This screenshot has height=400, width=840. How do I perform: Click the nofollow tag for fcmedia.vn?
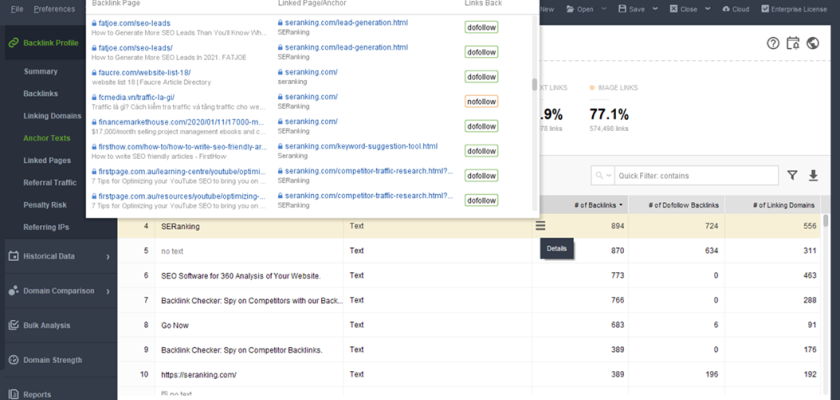click(481, 101)
